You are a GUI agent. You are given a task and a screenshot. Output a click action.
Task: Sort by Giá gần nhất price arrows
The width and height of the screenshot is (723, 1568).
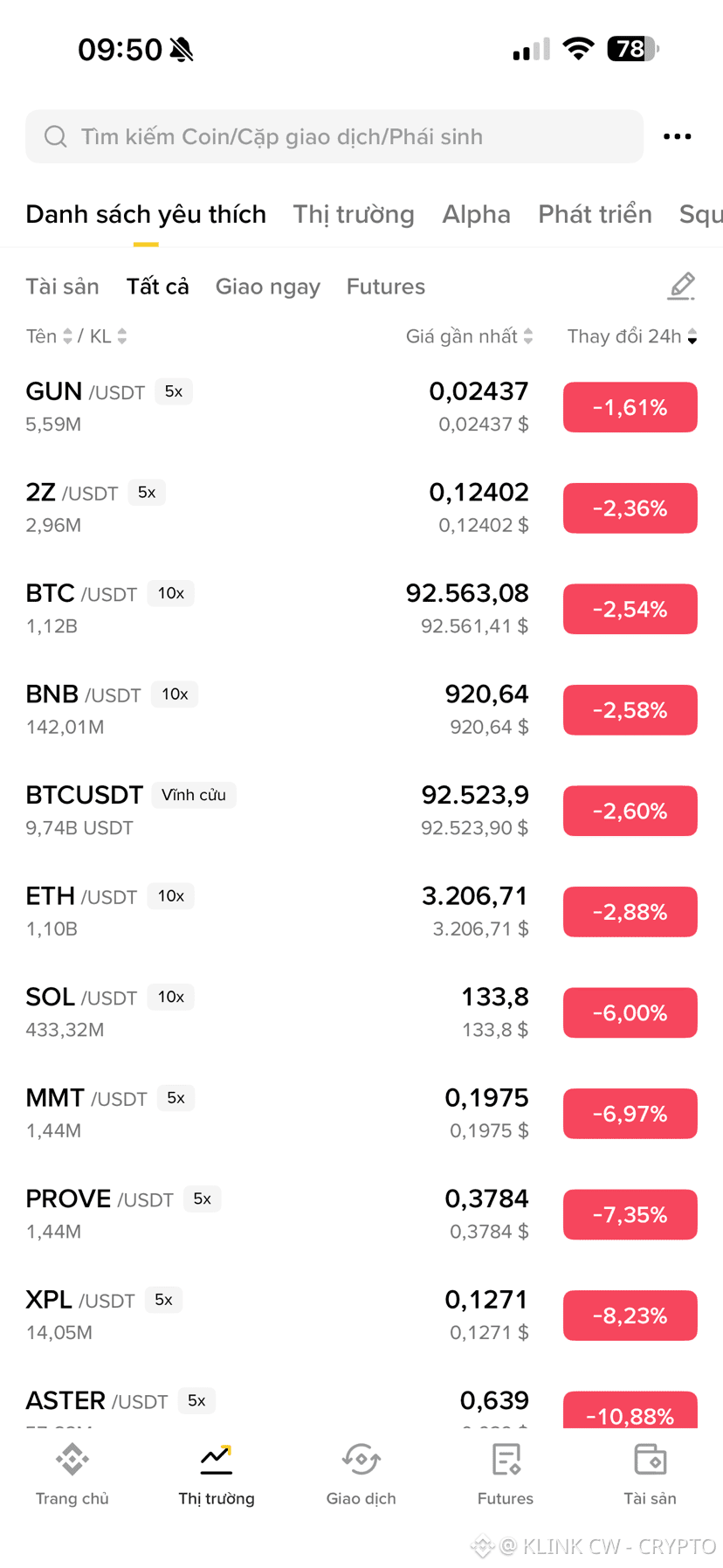(x=528, y=336)
